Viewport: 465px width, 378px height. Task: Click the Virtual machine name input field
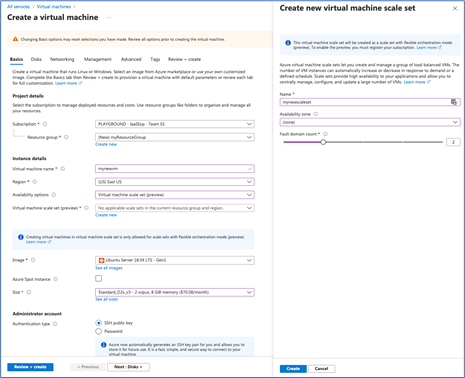pos(175,169)
